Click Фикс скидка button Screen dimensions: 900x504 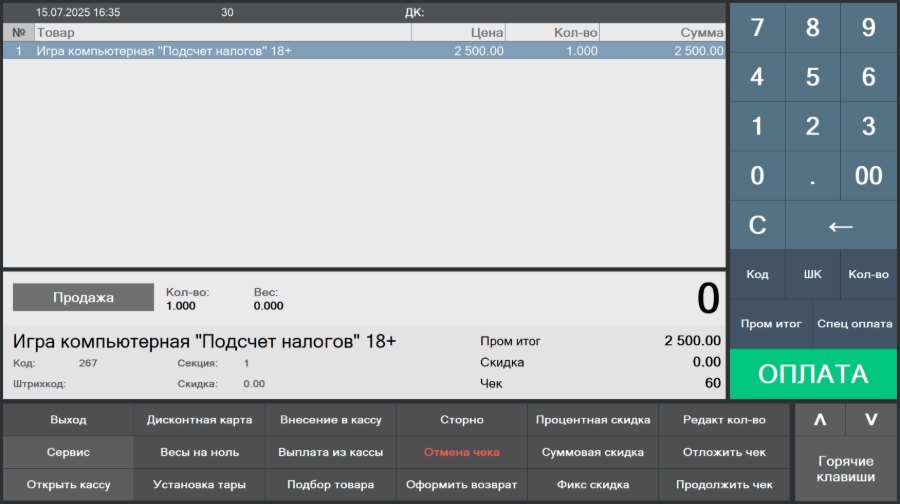[x=593, y=484]
